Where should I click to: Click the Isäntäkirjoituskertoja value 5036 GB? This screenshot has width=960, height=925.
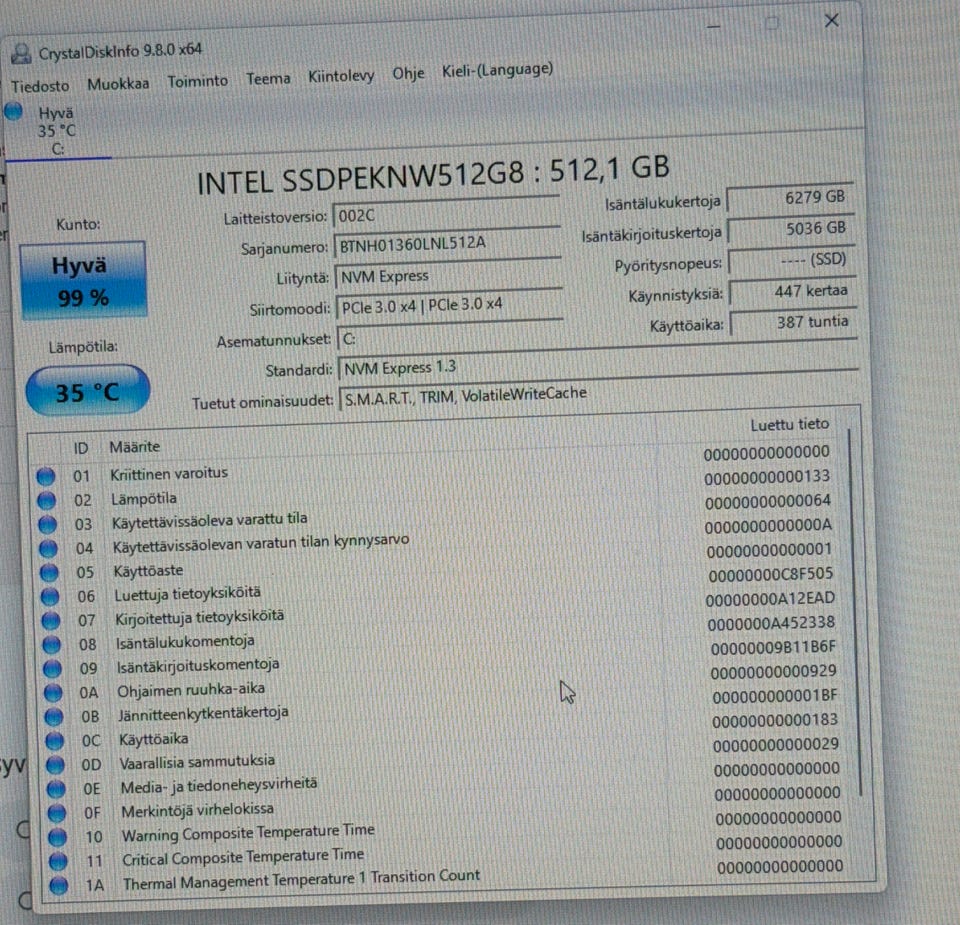pyautogui.click(x=791, y=228)
